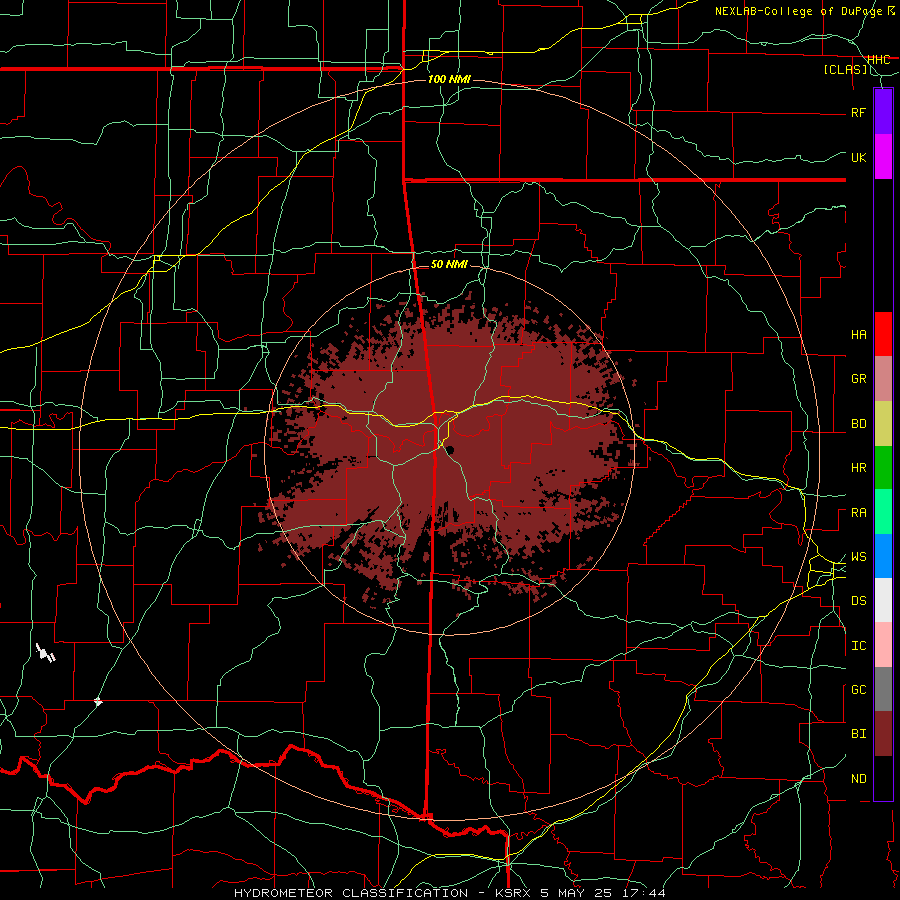900x900 pixels.
Task: Click the dark green HR legend swatch
Action: tap(883, 468)
